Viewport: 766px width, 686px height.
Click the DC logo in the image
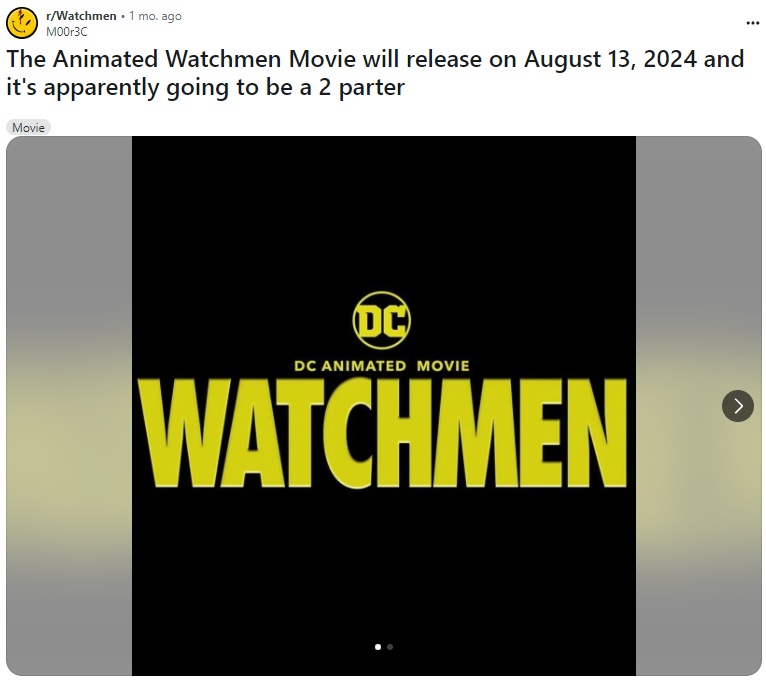[382, 320]
